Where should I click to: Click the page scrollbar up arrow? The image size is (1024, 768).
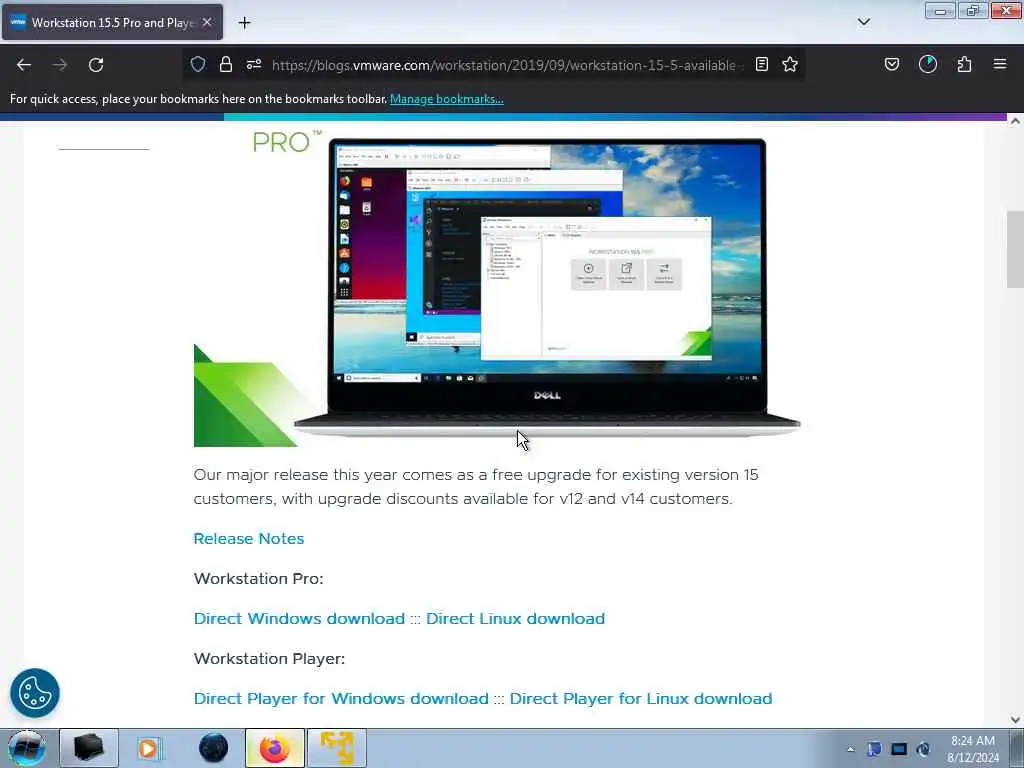pyautogui.click(x=1015, y=121)
